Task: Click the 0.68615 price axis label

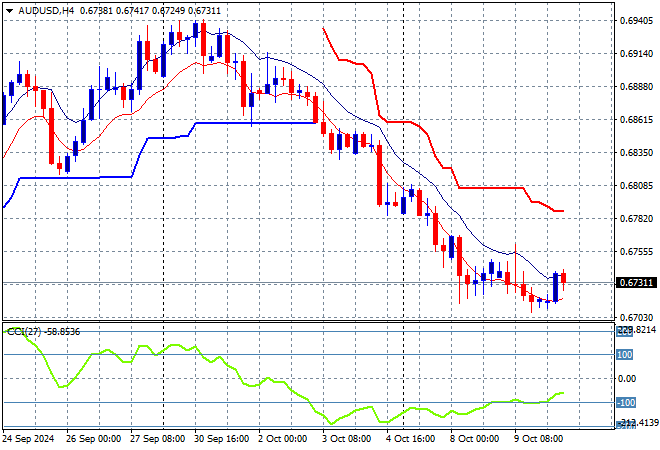Action: tap(635, 119)
